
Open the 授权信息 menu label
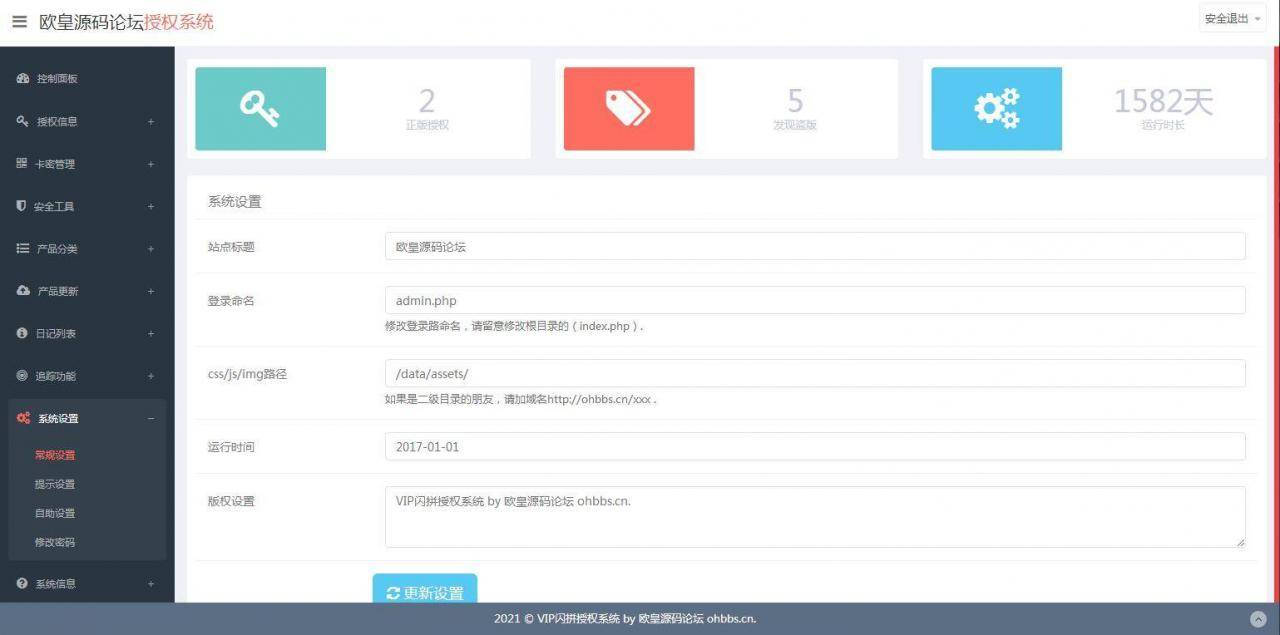click(x=57, y=122)
